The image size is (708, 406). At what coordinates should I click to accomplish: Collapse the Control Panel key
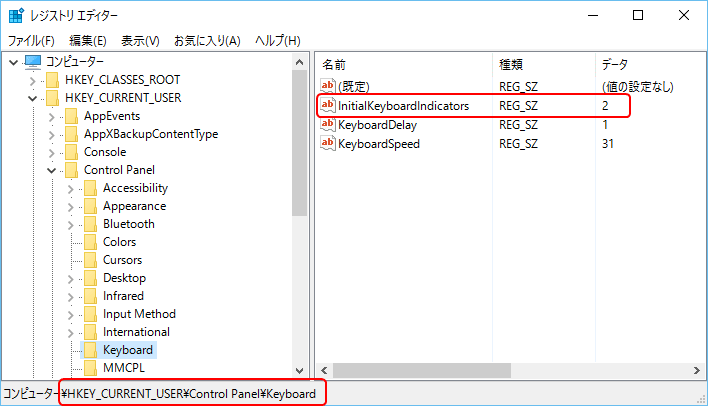pos(51,170)
